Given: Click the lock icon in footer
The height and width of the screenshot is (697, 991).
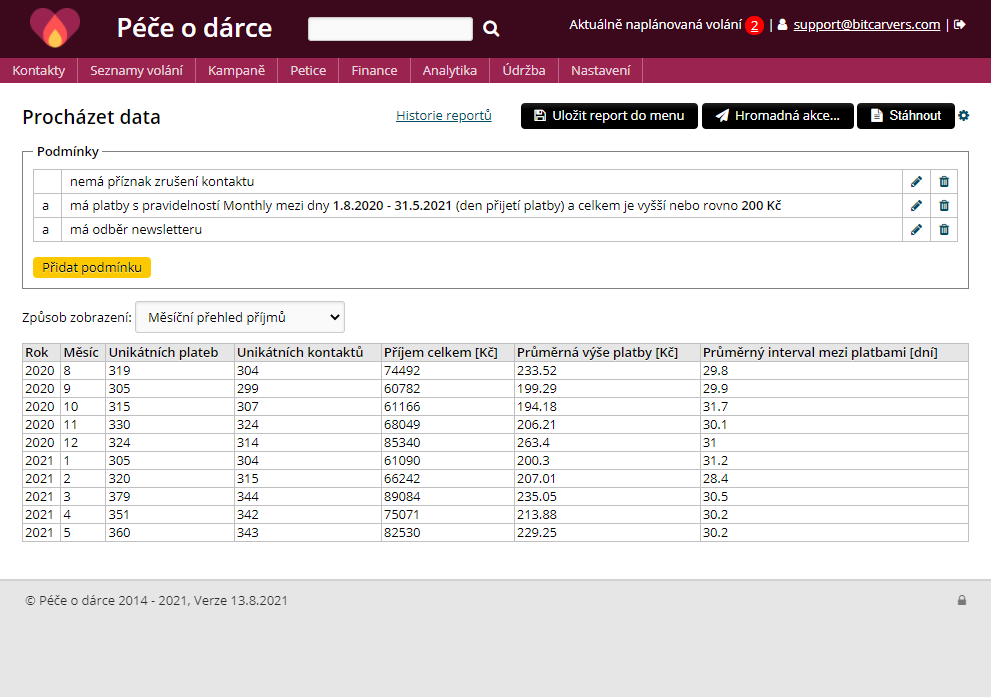Looking at the screenshot, I should 962,601.
